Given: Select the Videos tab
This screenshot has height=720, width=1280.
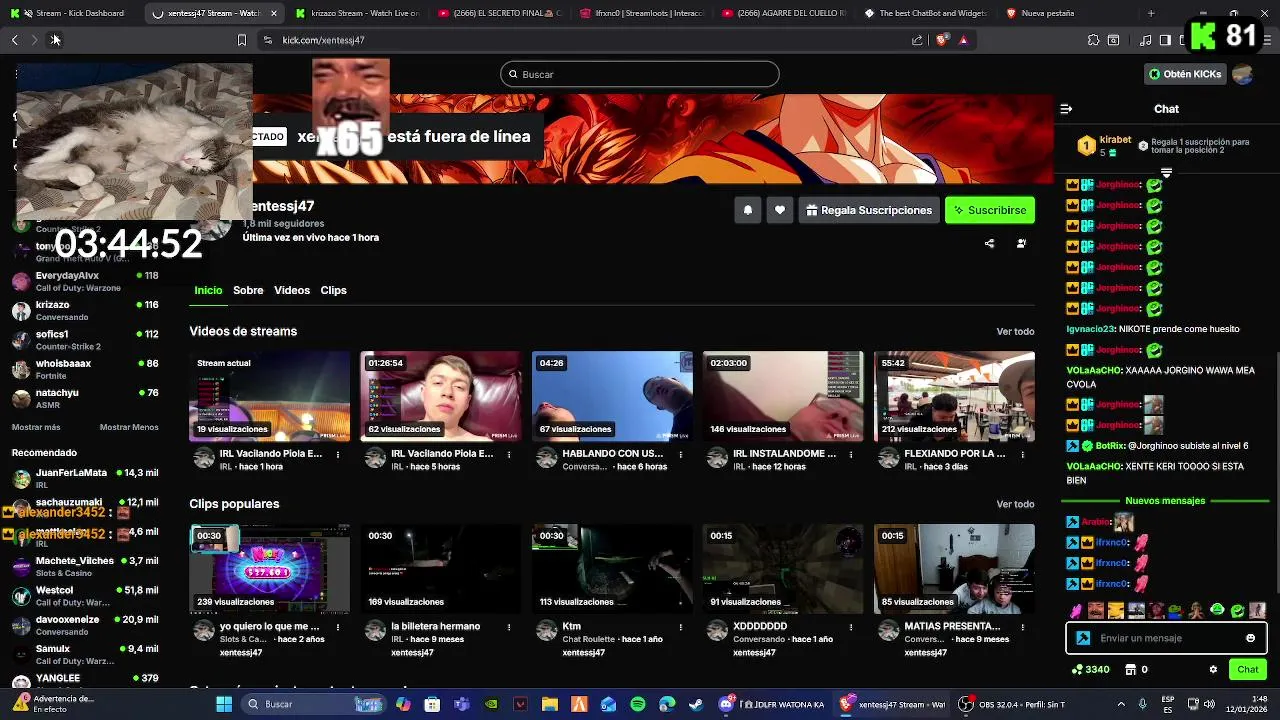Looking at the screenshot, I should pos(292,290).
